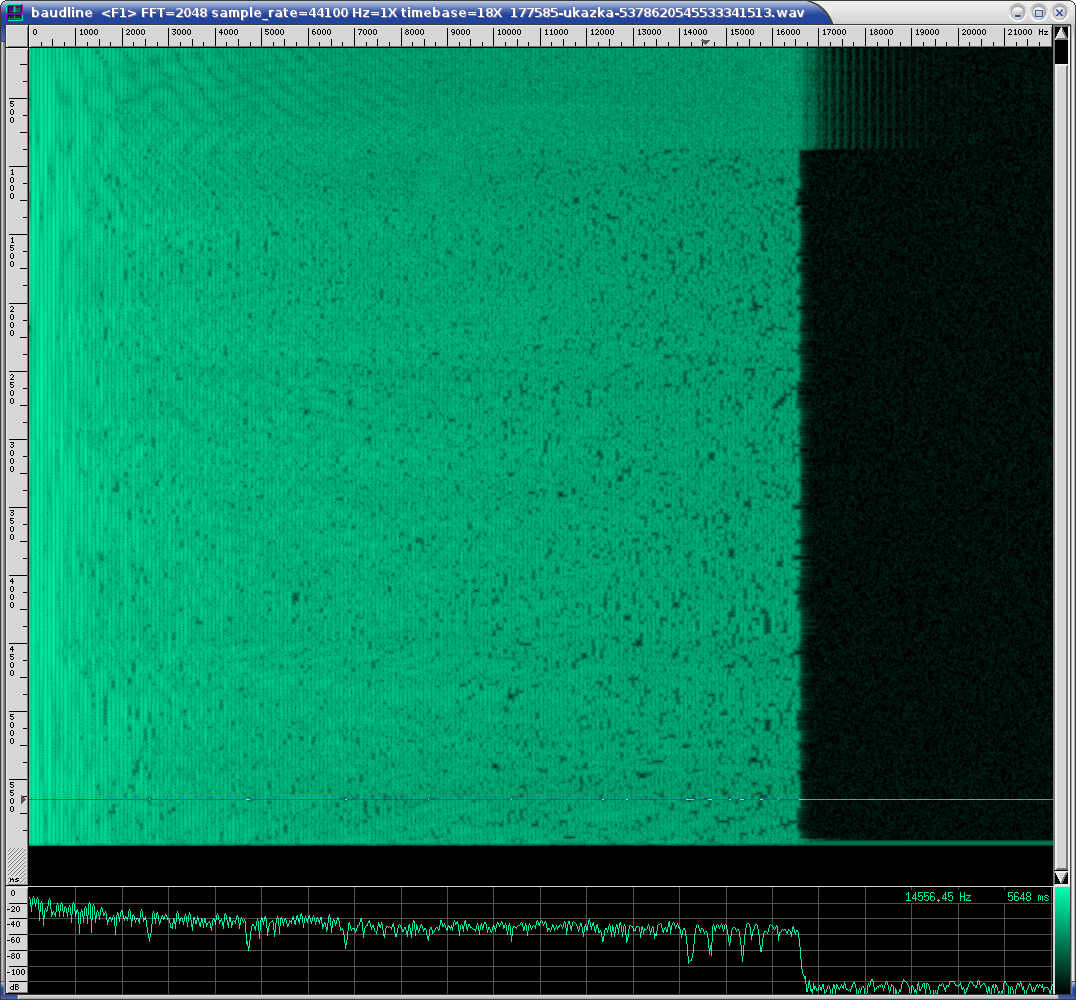This screenshot has height=1000, width=1076.
Task: Click the hatched box above the ms label
Action: coord(16,861)
